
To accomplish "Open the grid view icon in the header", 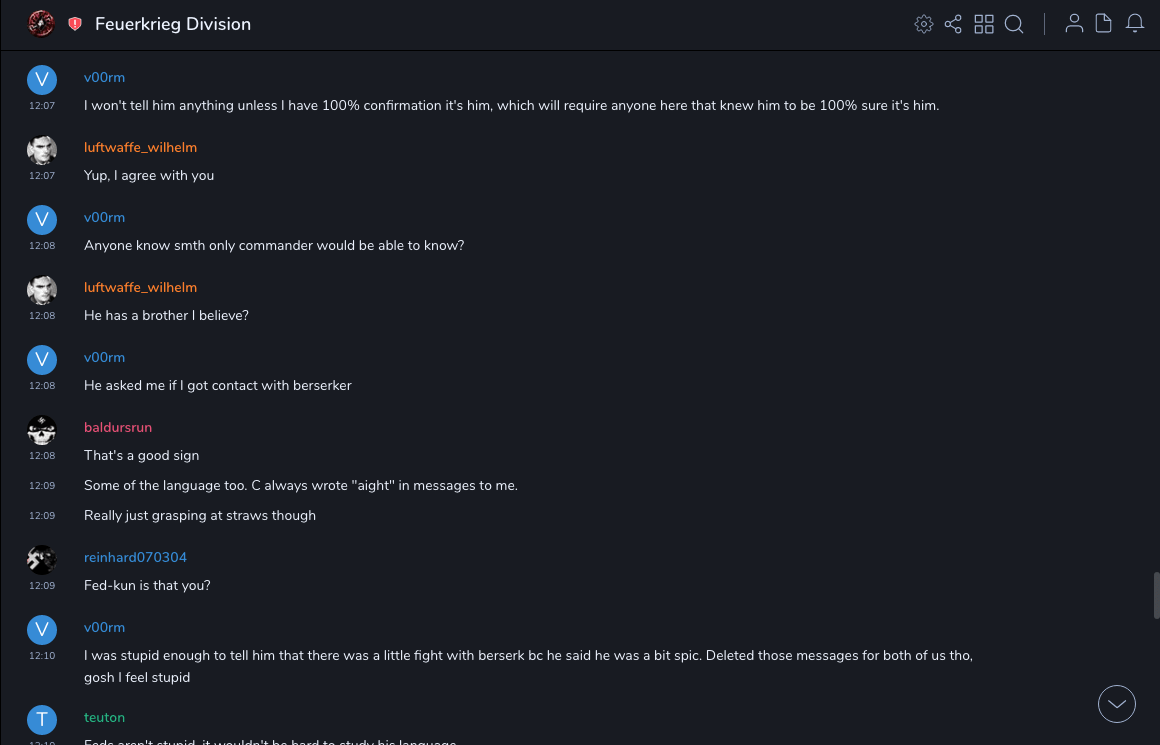I will click(984, 24).
